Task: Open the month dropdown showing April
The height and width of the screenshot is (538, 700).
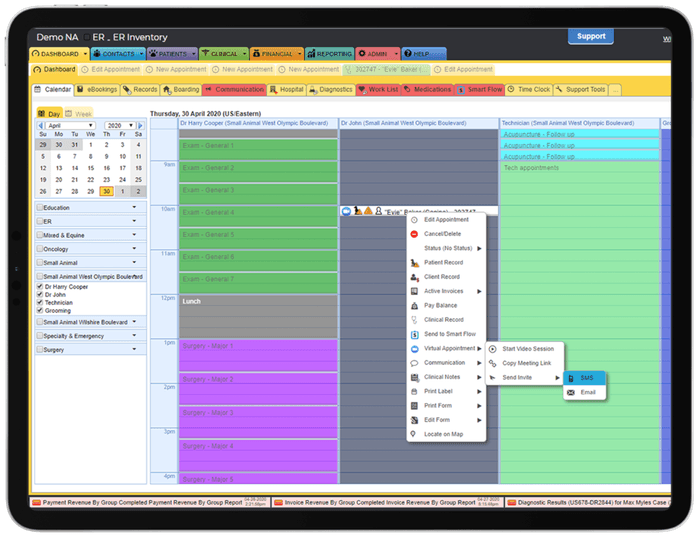Action: 70,127
